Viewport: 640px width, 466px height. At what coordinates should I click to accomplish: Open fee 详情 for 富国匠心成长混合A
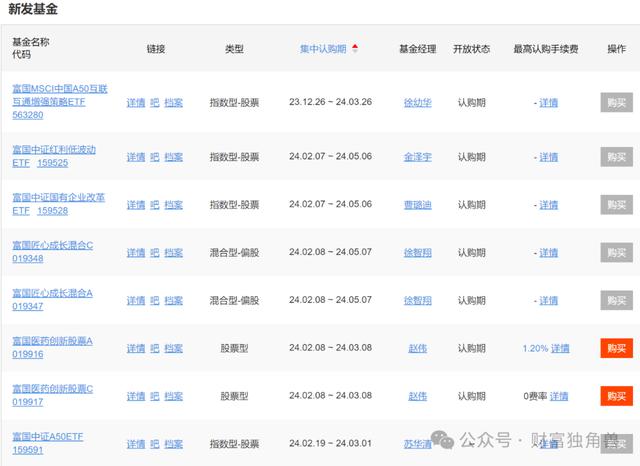(549, 300)
